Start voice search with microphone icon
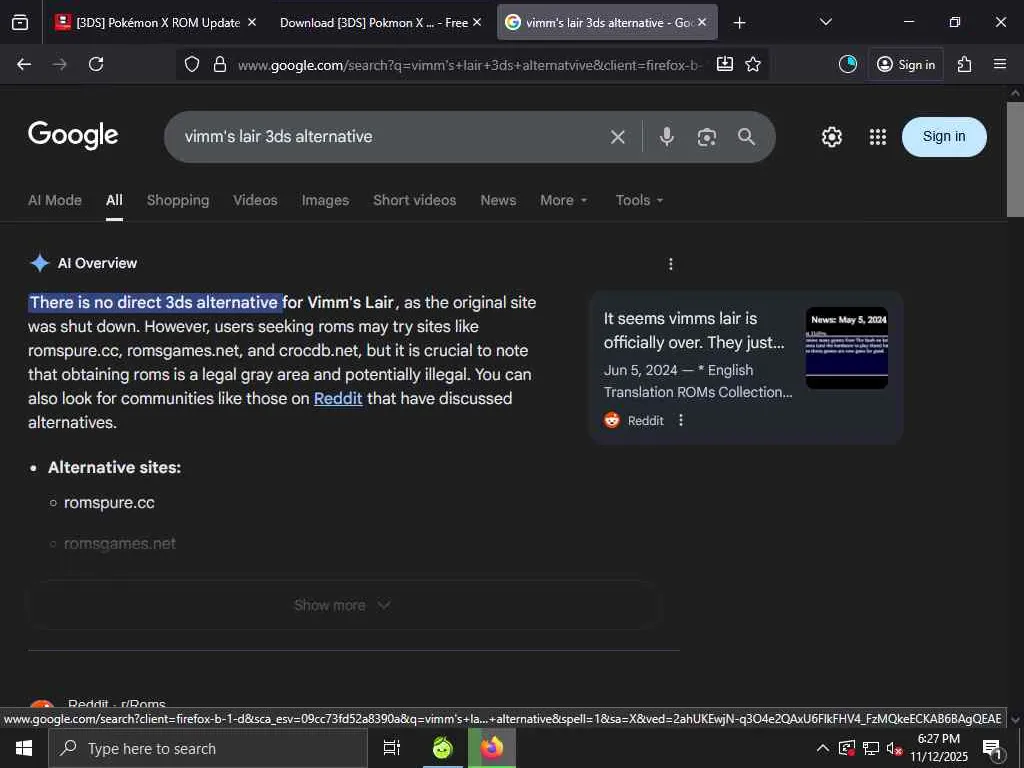The width and height of the screenshot is (1024, 768). click(x=667, y=136)
